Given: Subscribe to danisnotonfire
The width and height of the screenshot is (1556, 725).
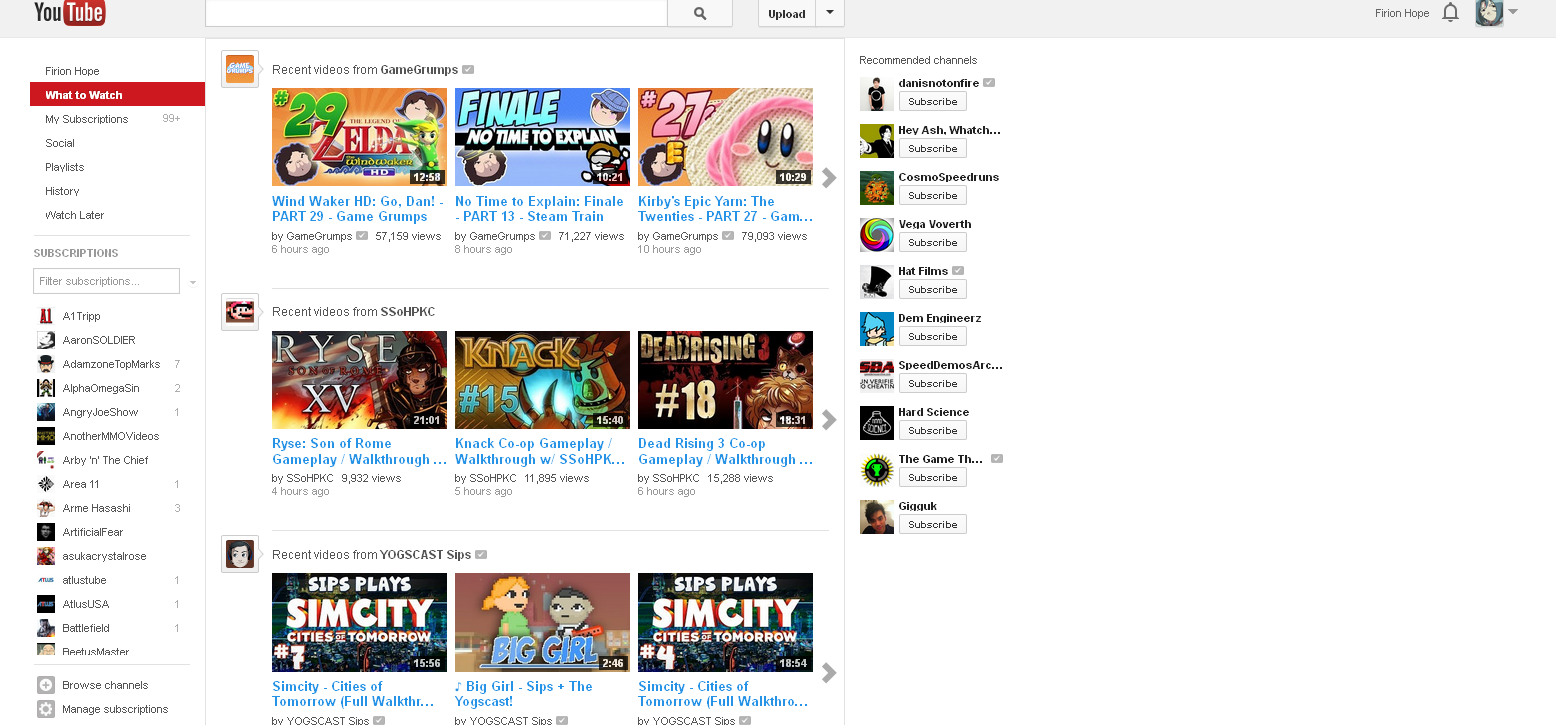Looking at the screenshot, I should point(933,102).
